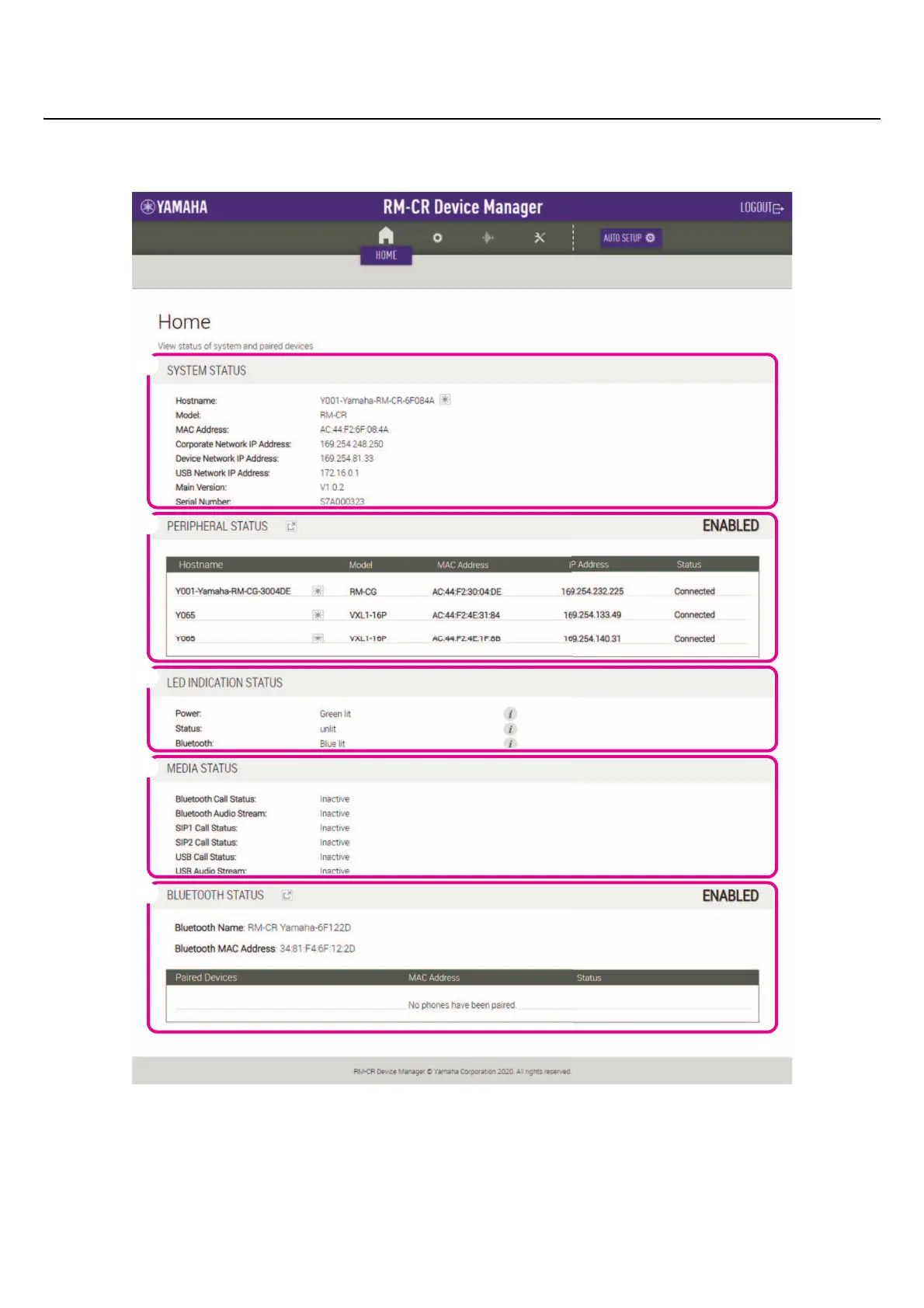Click the MAC address AC:44:F2:6F:08:4A
The width and height of the screenshot is (924, 1308).
coord(354,430)
